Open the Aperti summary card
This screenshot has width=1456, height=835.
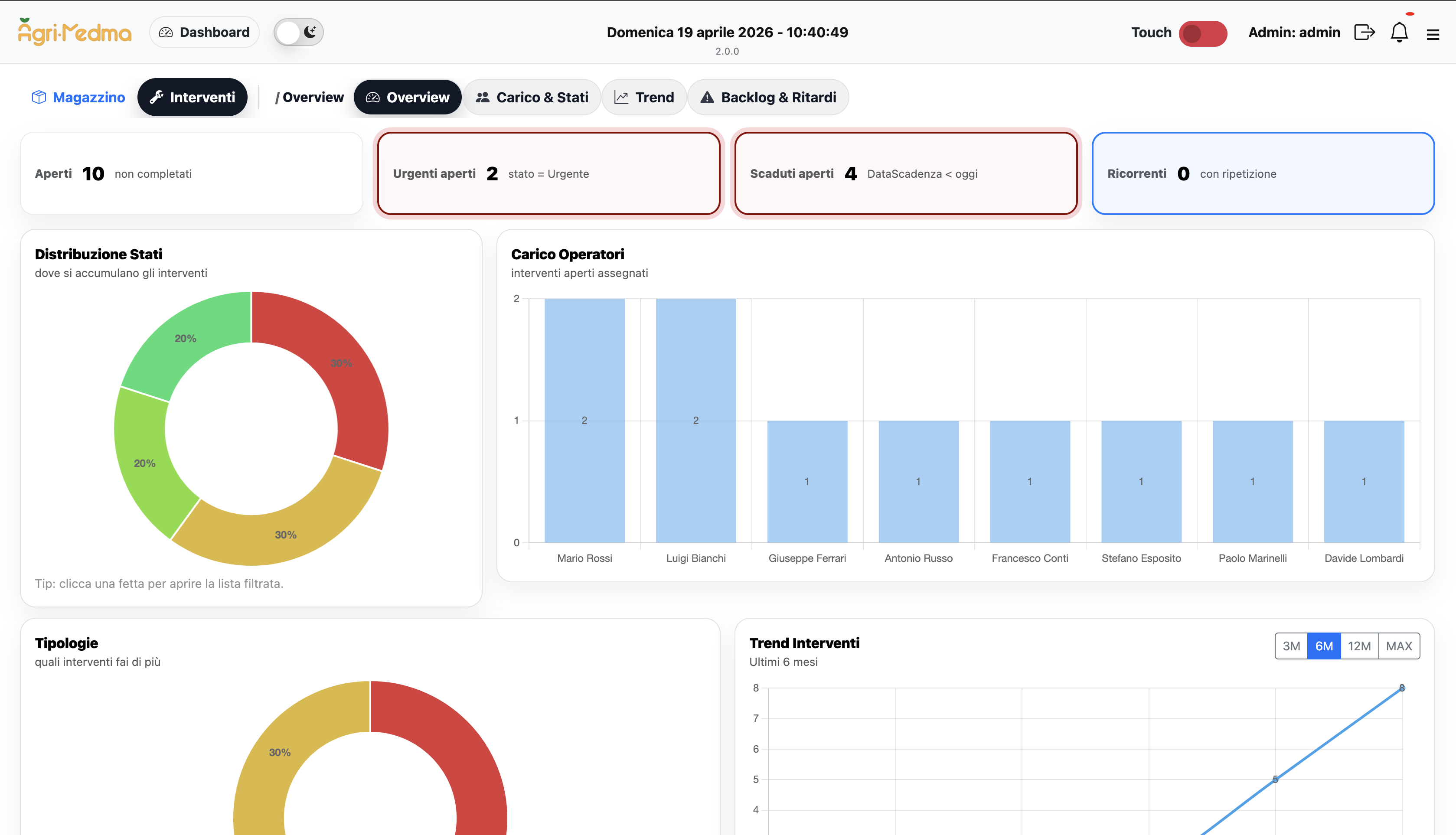pyautogui.click(x=192, y=174)
